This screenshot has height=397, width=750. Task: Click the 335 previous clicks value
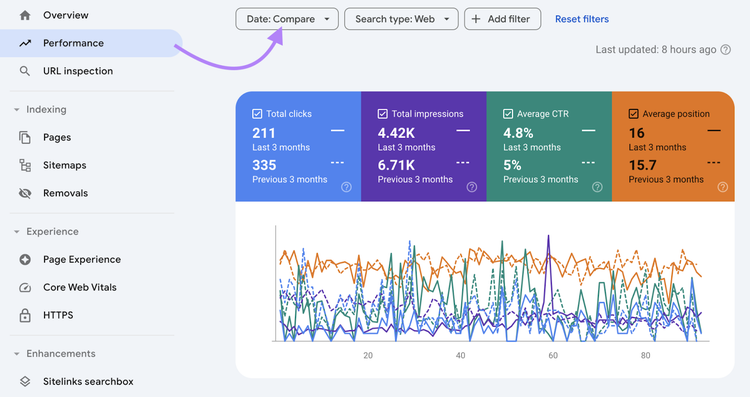(264, 165)
